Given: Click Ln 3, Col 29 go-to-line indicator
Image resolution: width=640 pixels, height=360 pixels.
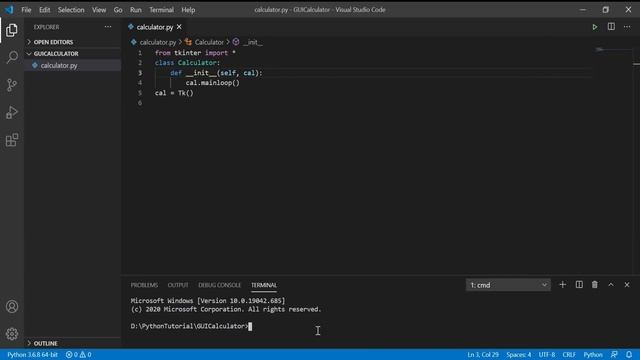Looking at the screenshot, I should (x=483, y=354).
